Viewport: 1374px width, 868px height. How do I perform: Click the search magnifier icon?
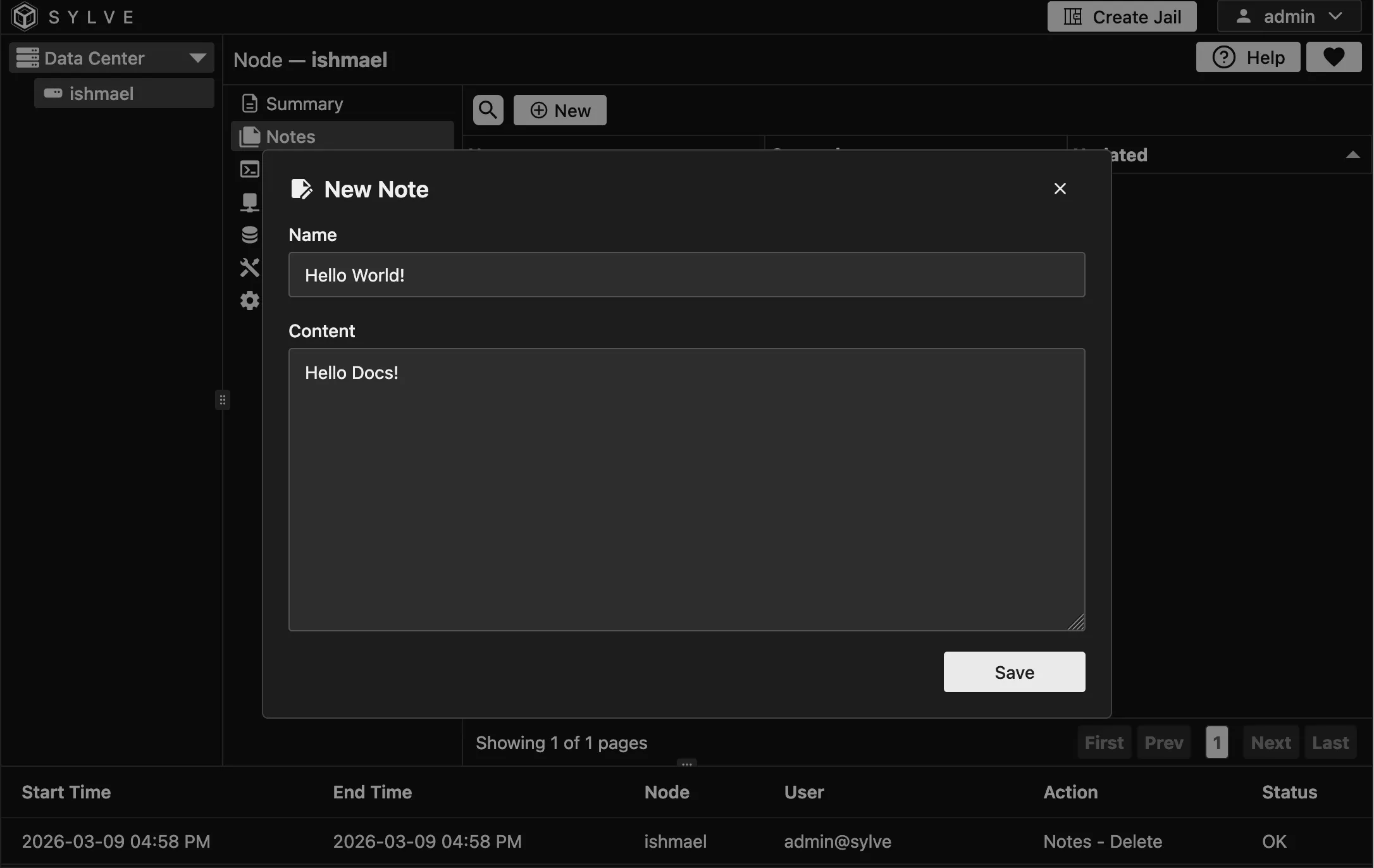point(488,110)
